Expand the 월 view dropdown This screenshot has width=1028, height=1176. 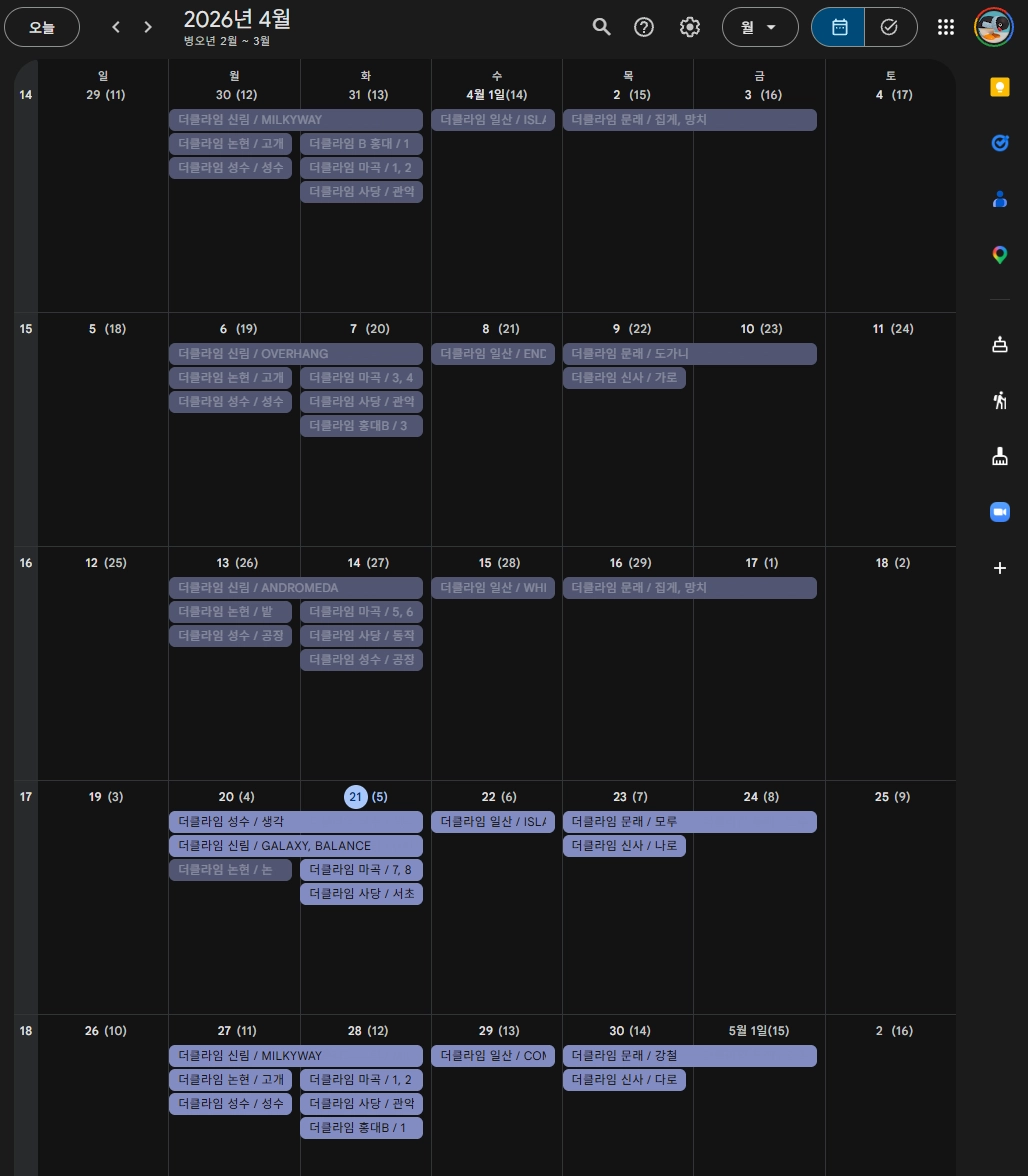coord(760,27)
